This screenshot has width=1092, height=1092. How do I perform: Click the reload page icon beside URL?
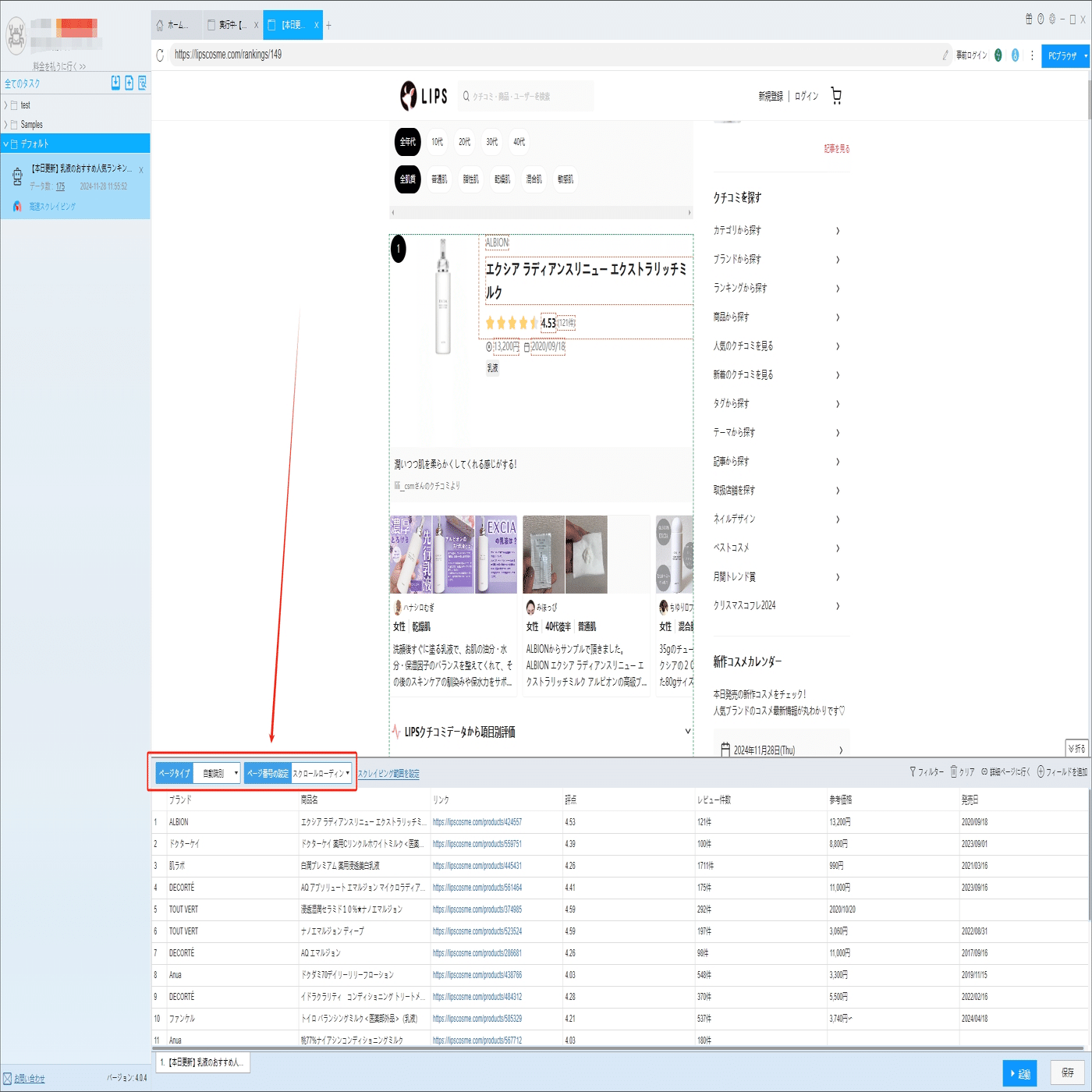point(160,55)
